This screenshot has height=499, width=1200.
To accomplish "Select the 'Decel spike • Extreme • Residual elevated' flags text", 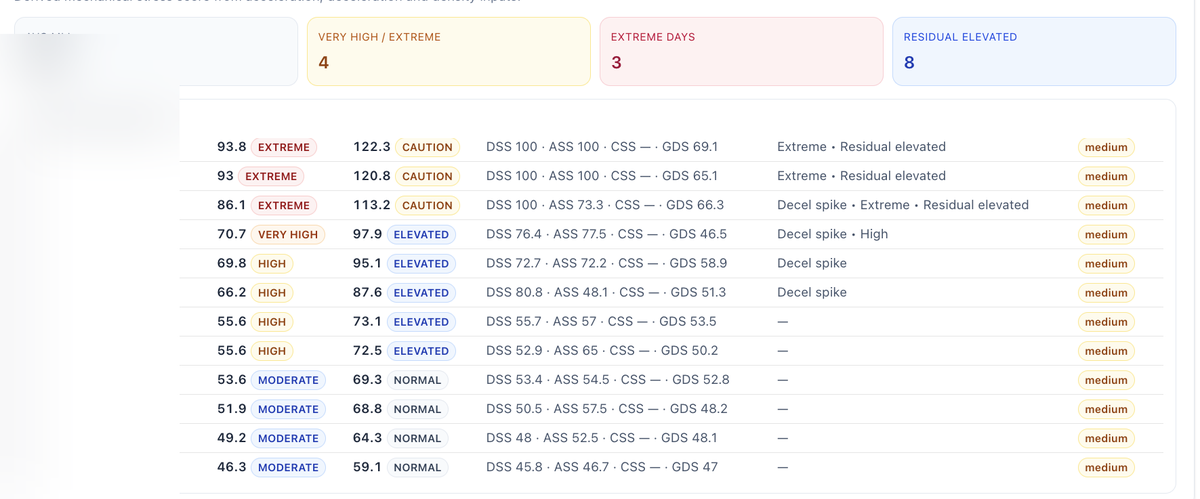I will coord(902,205).
